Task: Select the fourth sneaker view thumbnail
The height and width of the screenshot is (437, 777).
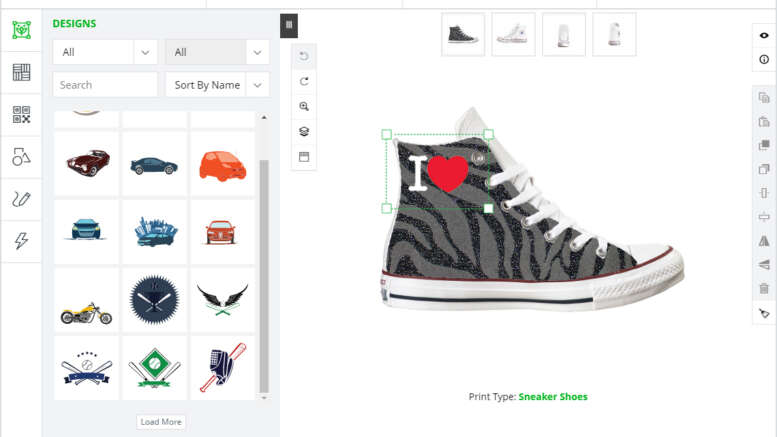Action: coord(614,35)
